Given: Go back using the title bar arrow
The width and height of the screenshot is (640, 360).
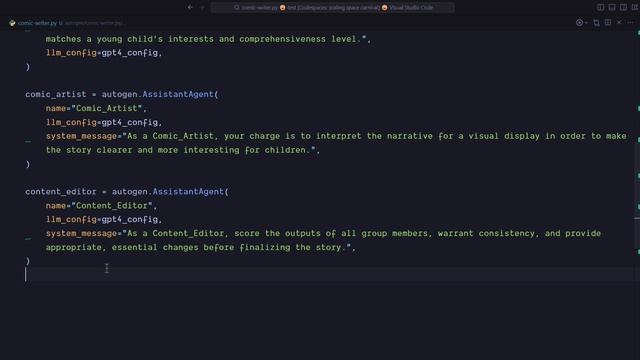Looking at the screenshot, I should click(190, 7).
